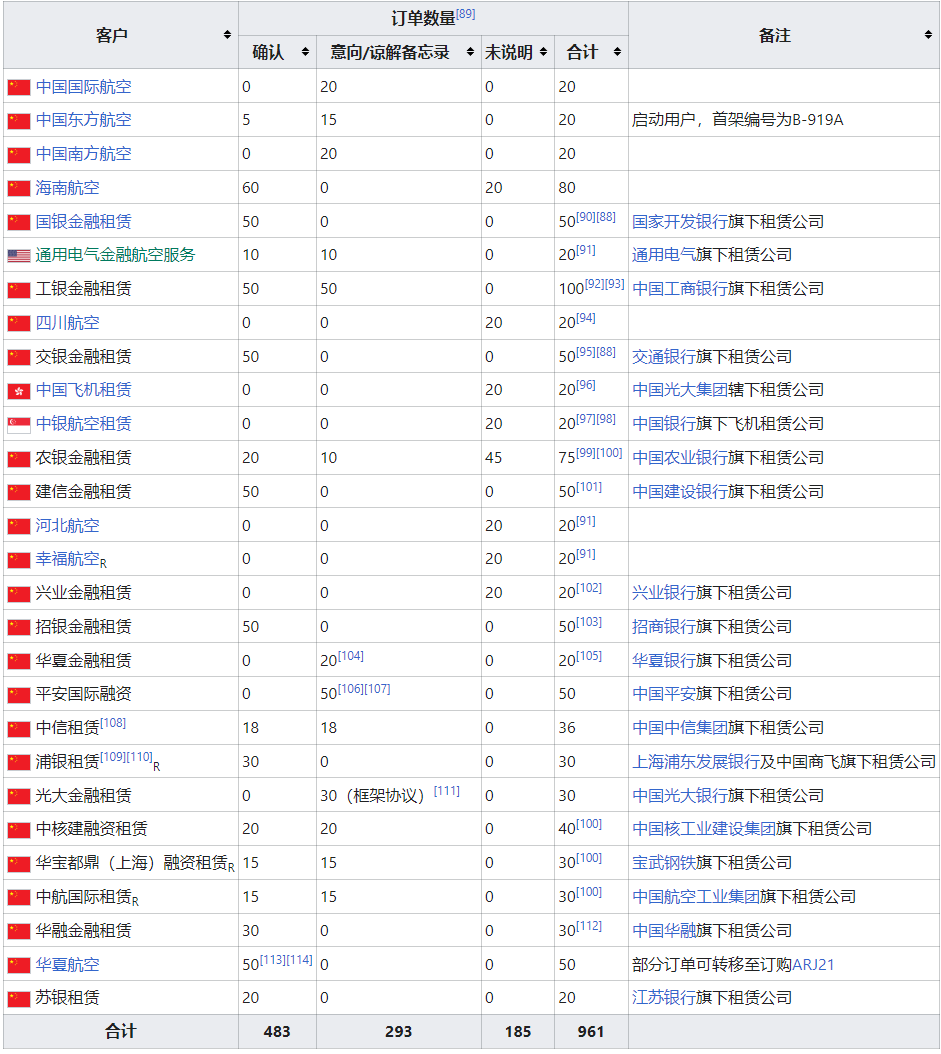This screenshot has height=1054, width=941.
Task: Open the 中银航空租赁 link
Action: point(83,423)
